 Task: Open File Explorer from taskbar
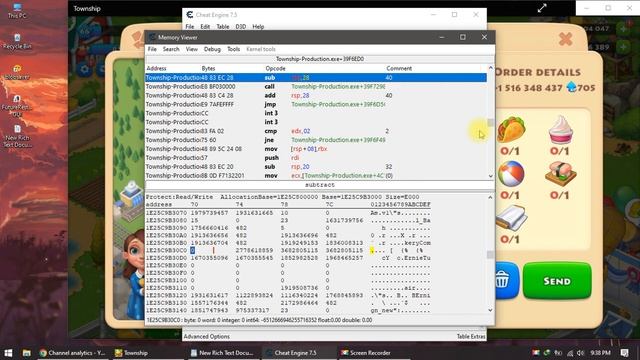(27, 353)
